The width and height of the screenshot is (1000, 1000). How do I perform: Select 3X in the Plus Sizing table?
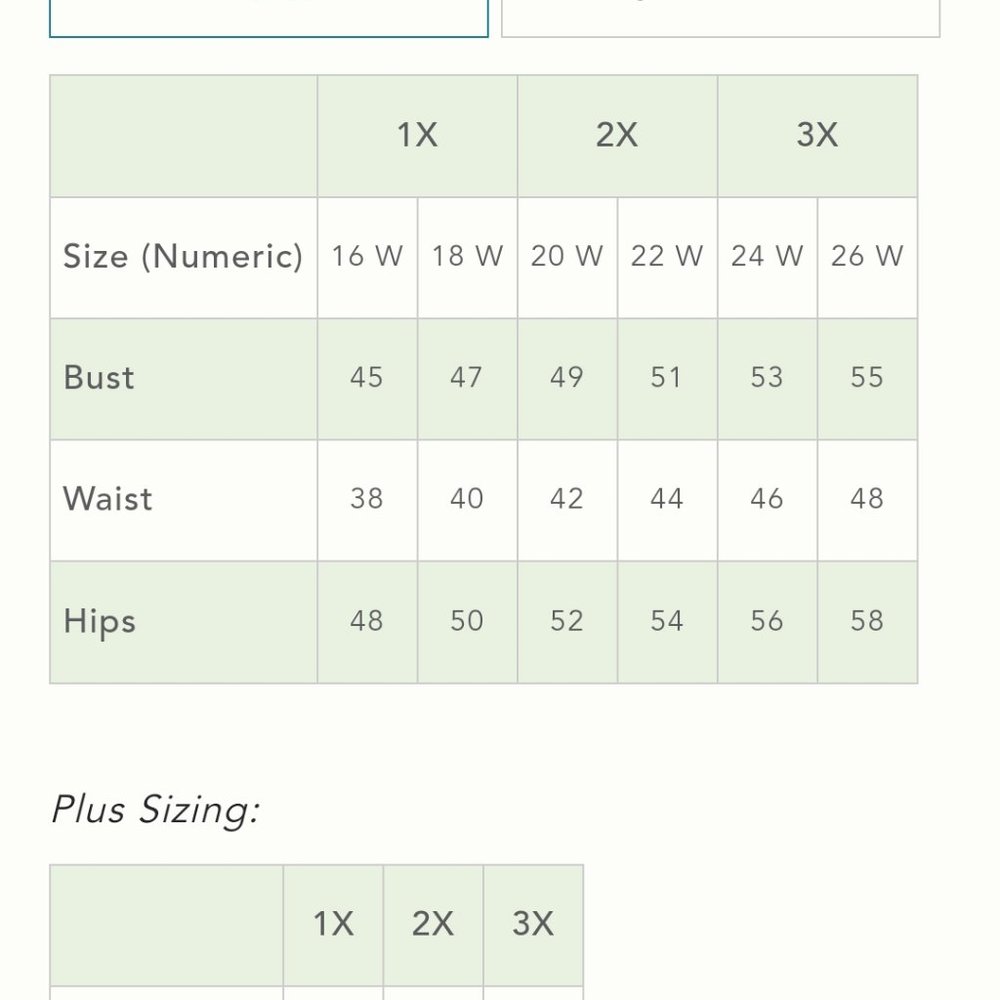pos(533,925)
